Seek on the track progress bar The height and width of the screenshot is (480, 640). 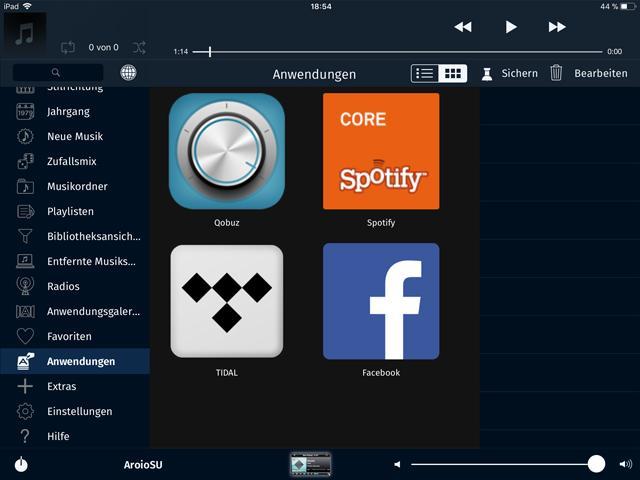[398, 52]
